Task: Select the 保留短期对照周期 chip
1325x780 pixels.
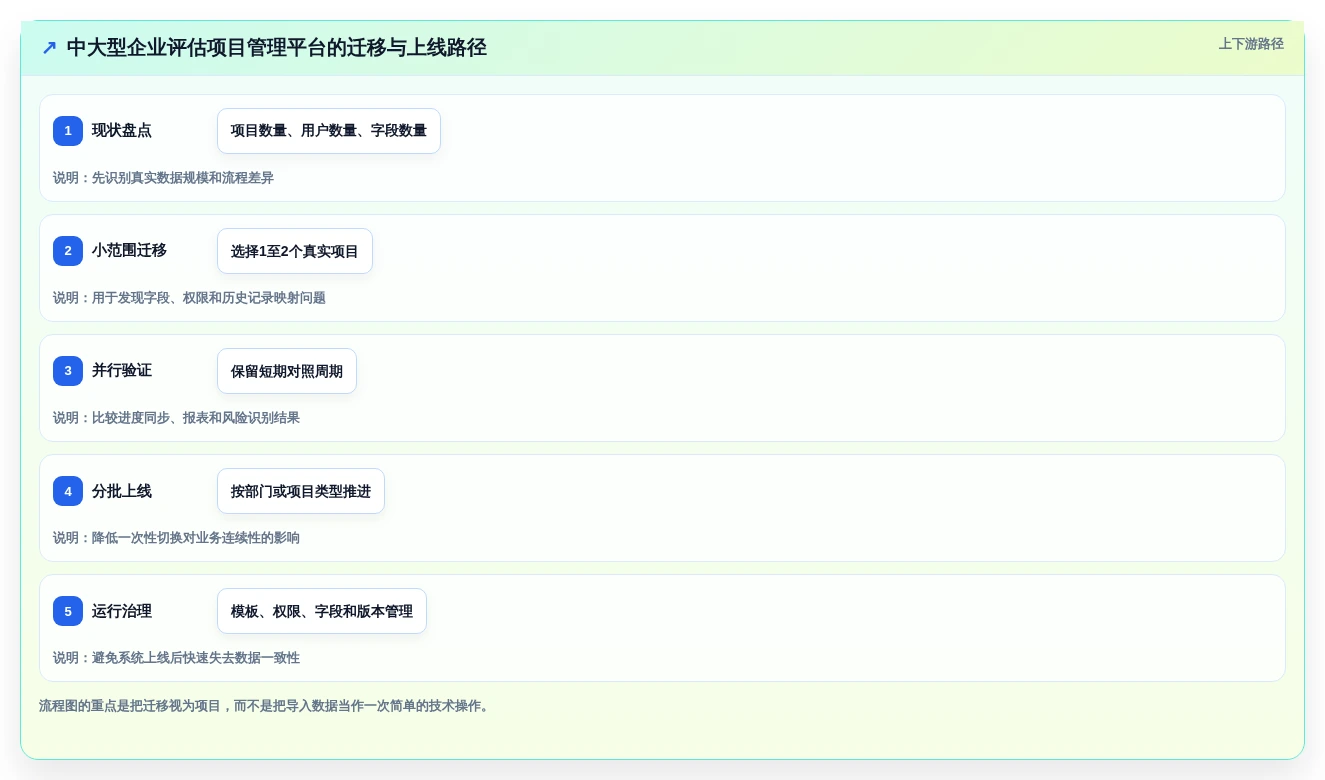Action: [287, 371]
